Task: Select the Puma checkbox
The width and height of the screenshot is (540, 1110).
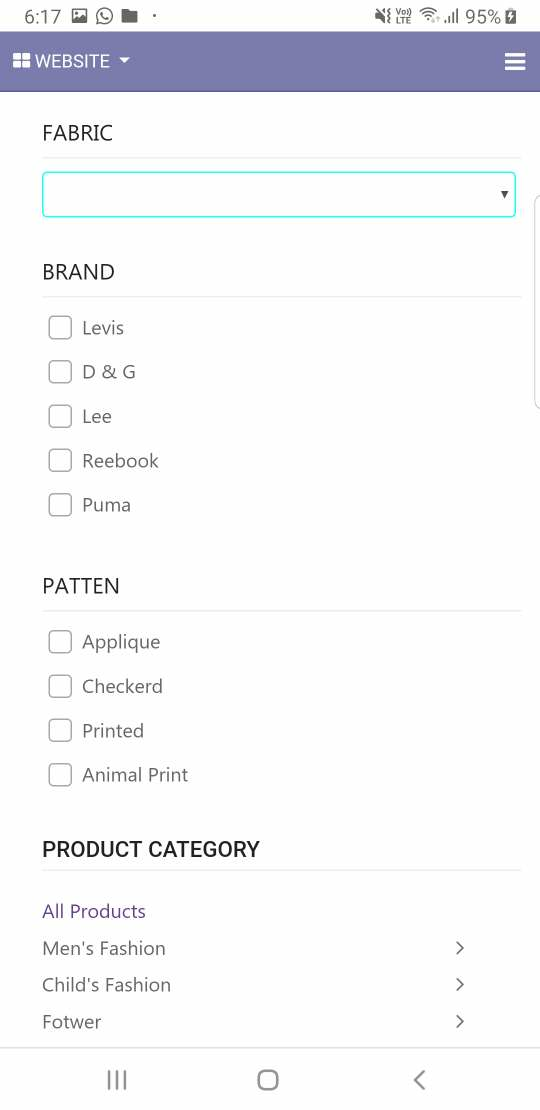Action: [x=60, y=505]
